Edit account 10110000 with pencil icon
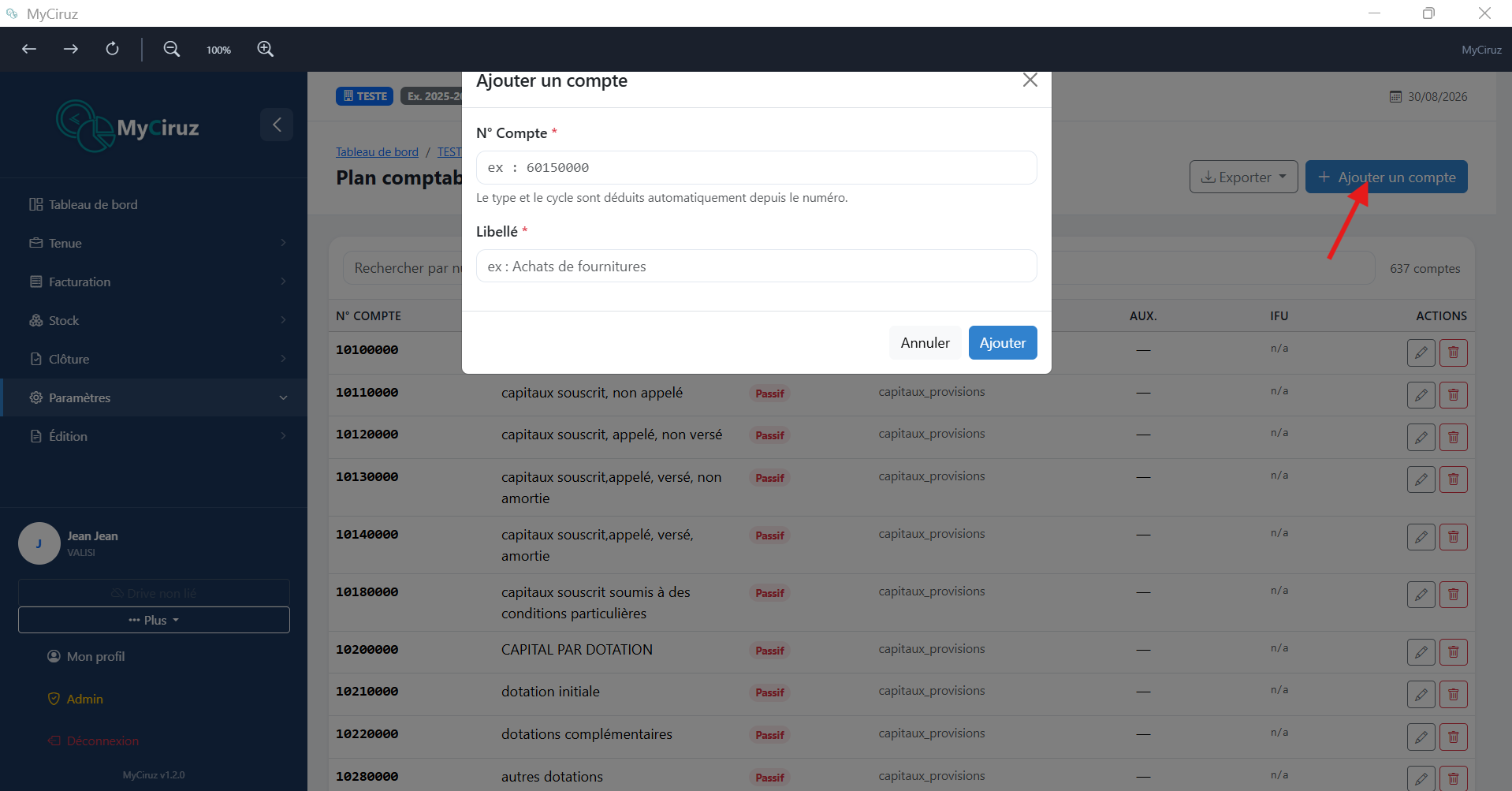Viewport: 1512px width, 791px height. pos(1421,395)
